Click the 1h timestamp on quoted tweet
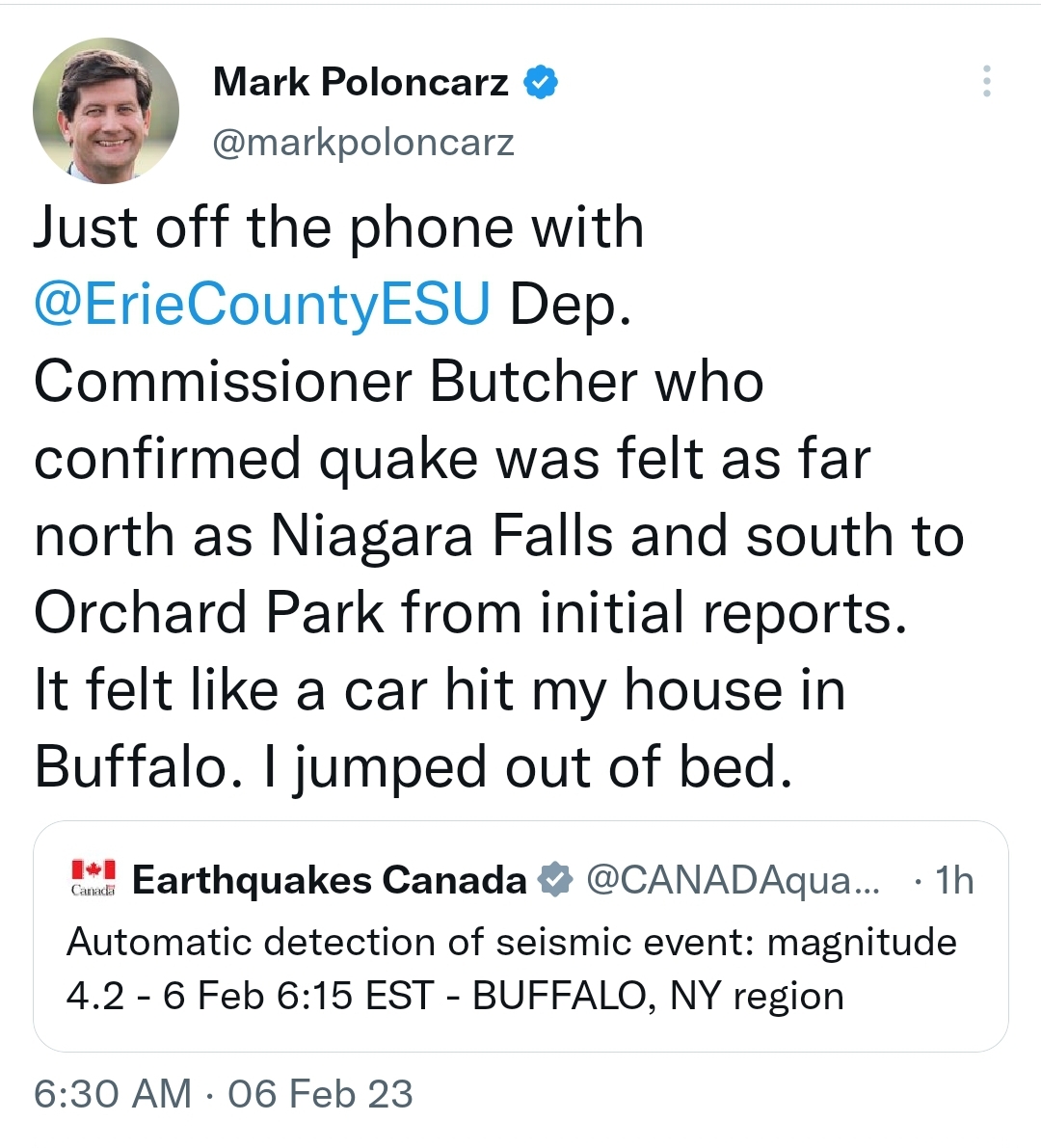This screenshot has height=1148, width=1041. coord(954,880)
